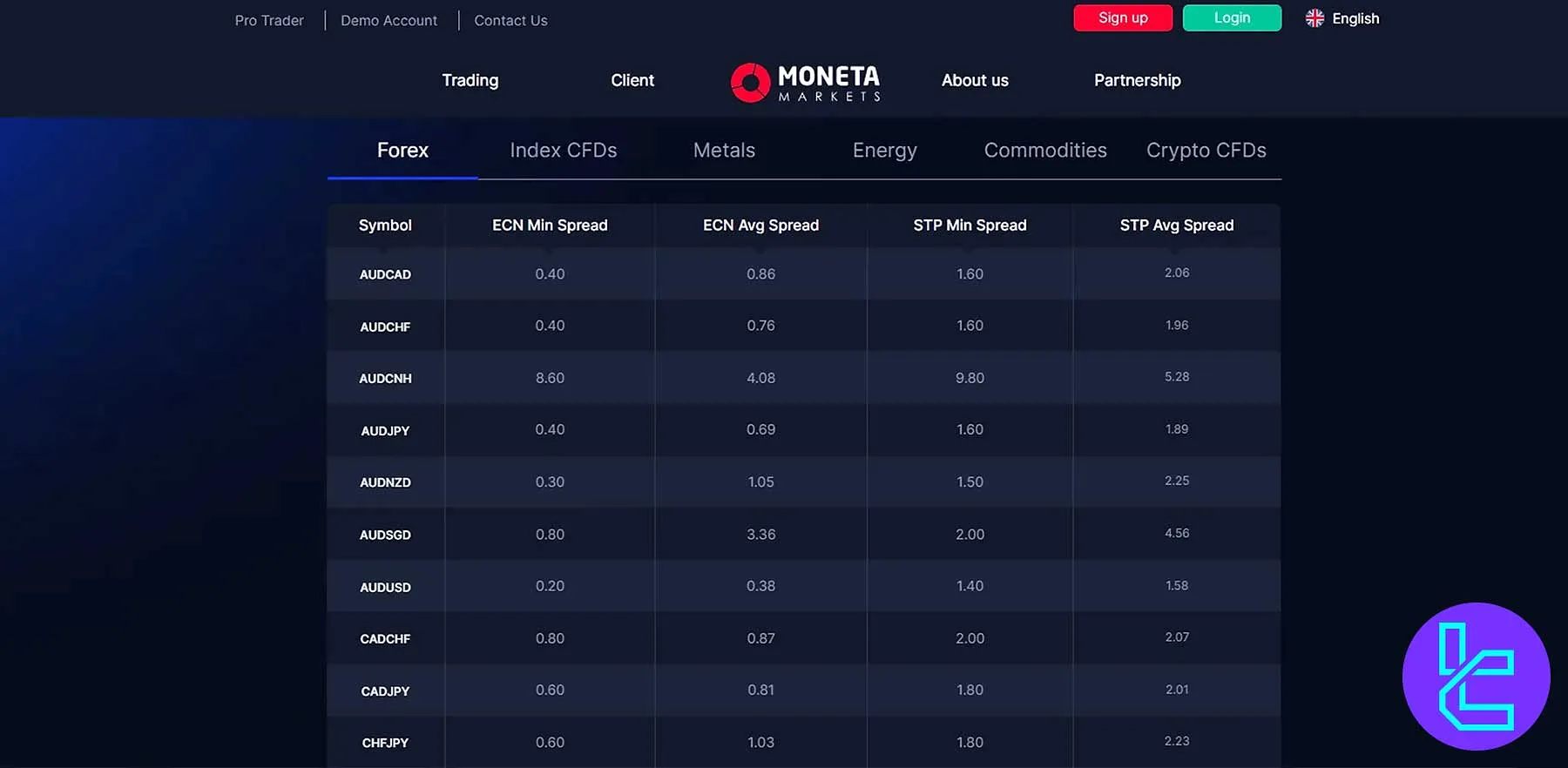Open the Client navigation menu
1568x768 pixels.
pyautogui.click(x=632, y=80)
